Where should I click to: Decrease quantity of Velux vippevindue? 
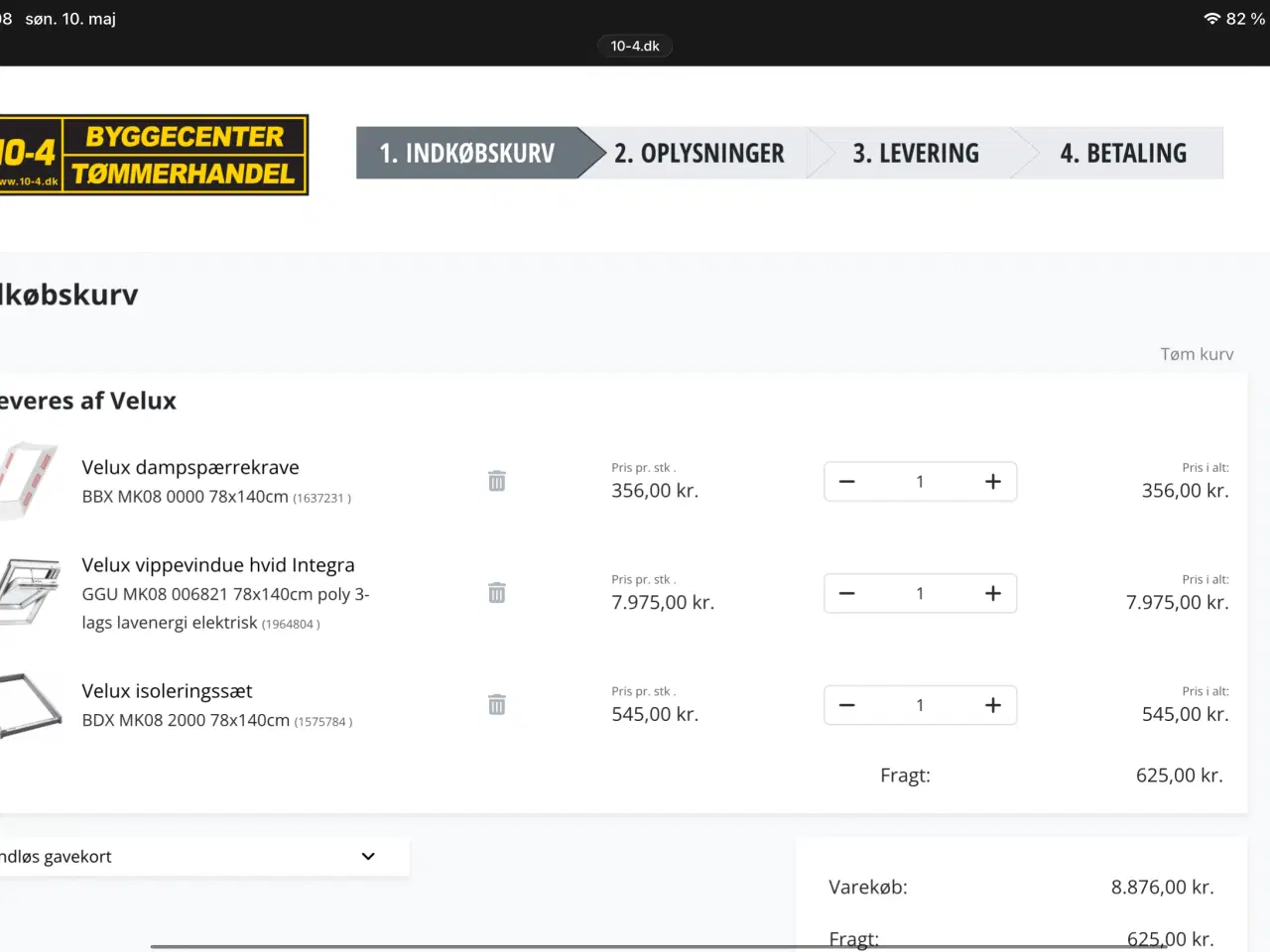coord(846,594)
